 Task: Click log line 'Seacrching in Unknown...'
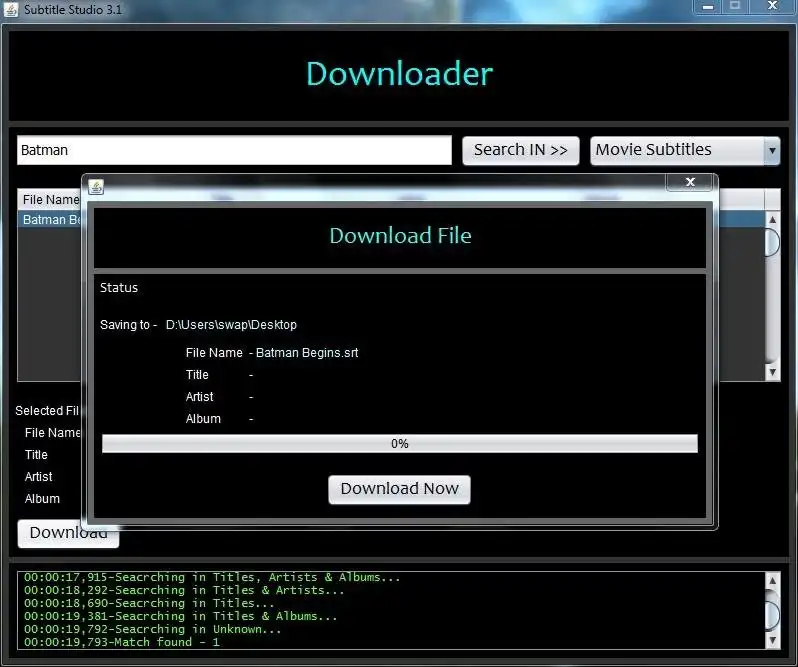pos(153,629)
